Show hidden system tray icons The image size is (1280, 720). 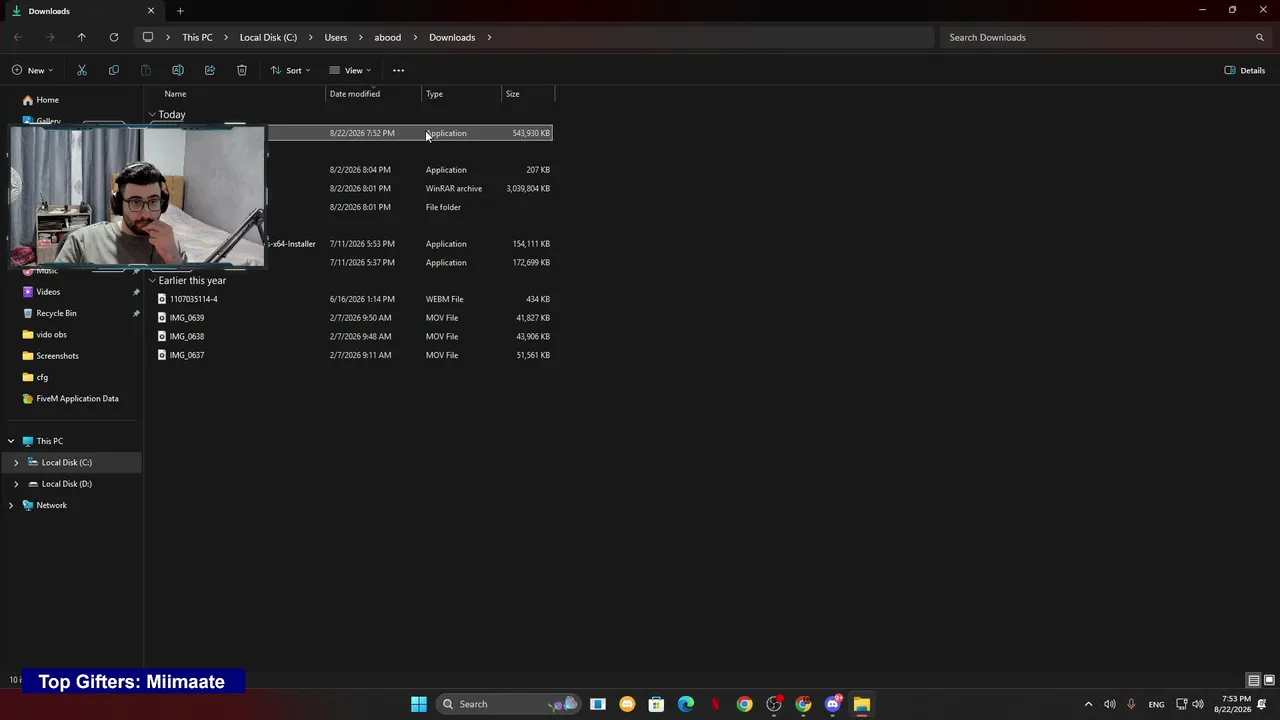pos(1088,704)
